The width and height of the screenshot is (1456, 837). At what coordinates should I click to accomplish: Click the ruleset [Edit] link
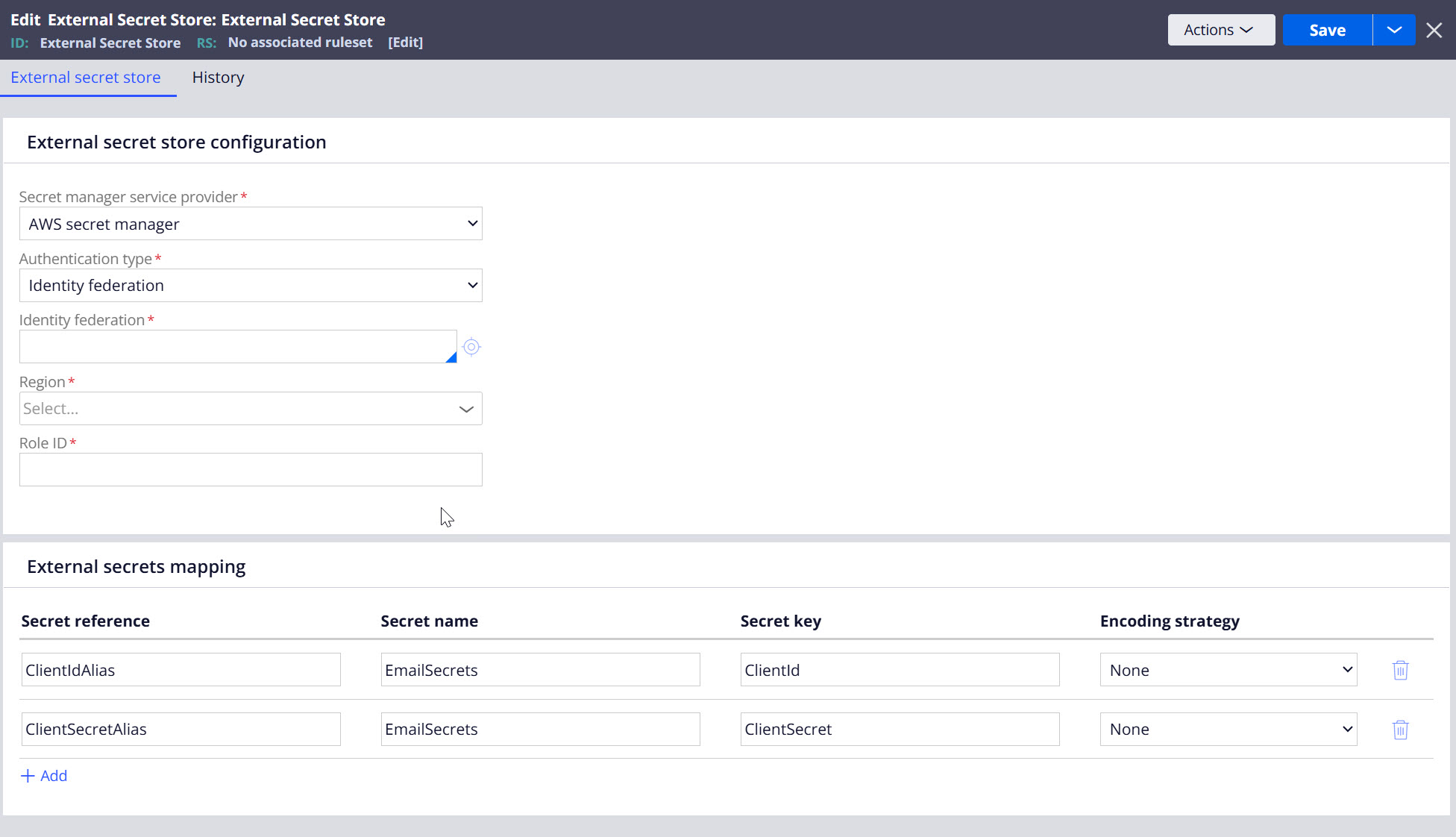405,43
